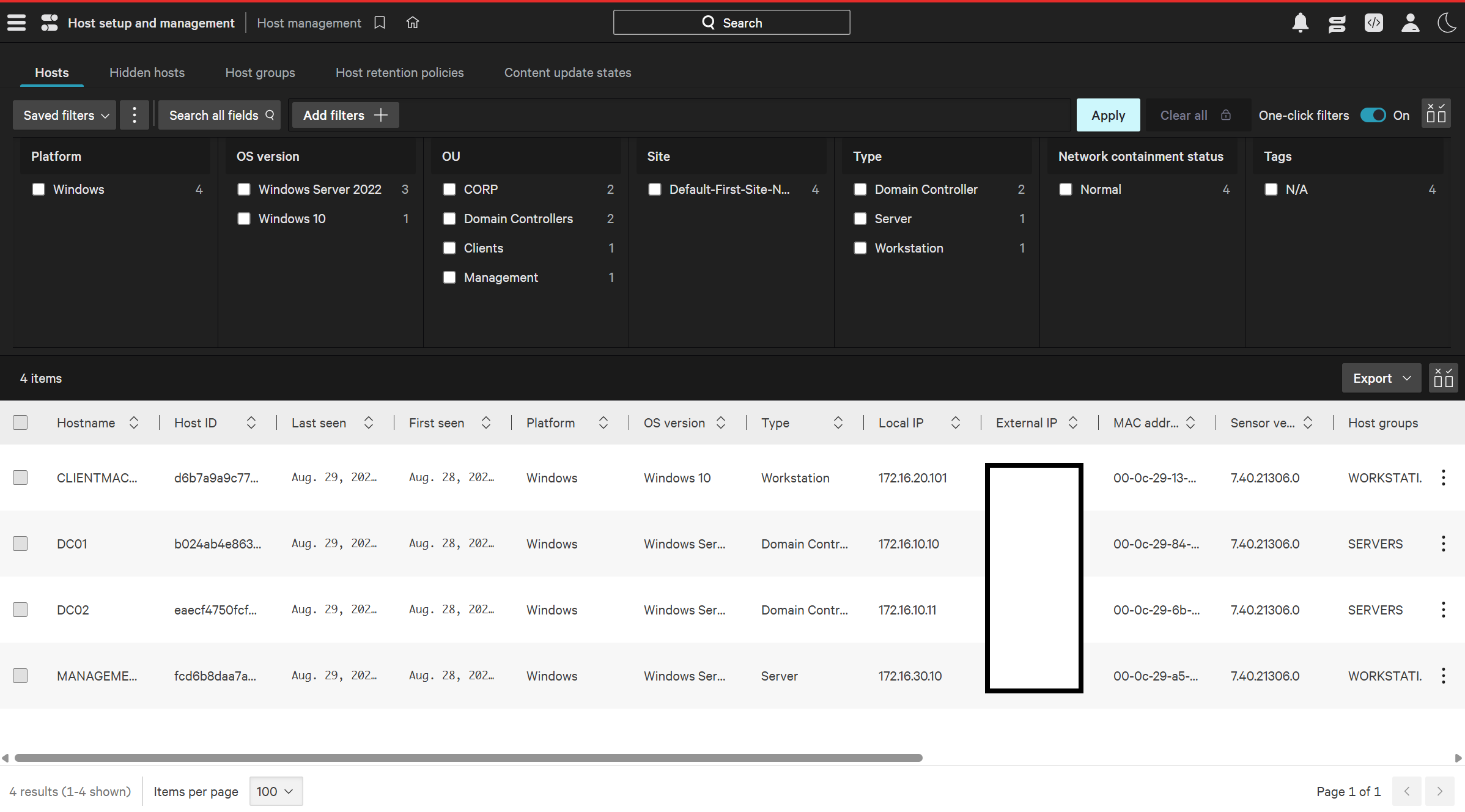1465x812 pixels.
Task: Open row actions menu for DC01
Action: pos(1443,544)
